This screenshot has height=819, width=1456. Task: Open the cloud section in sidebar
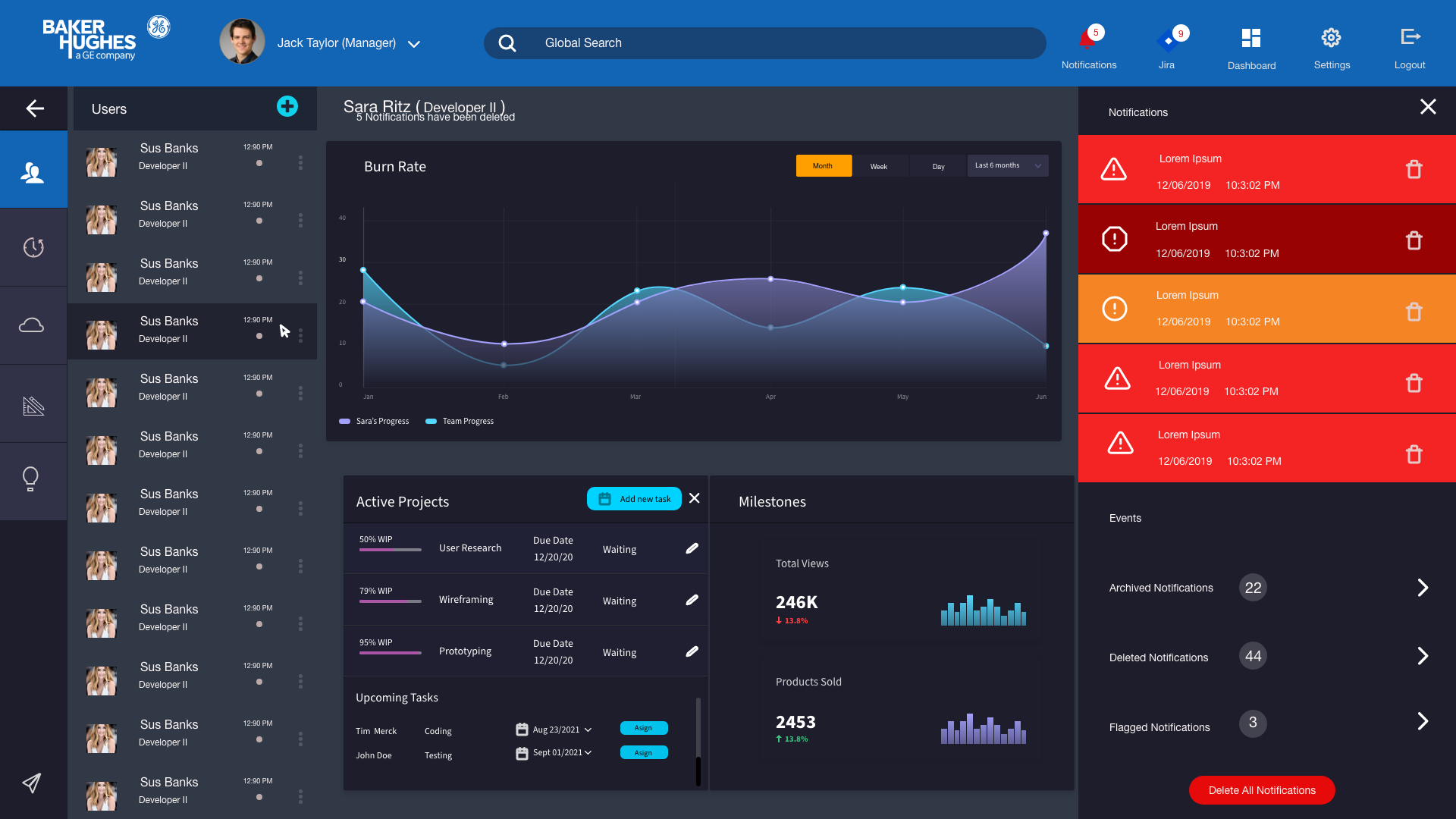[x=32, y=325]
